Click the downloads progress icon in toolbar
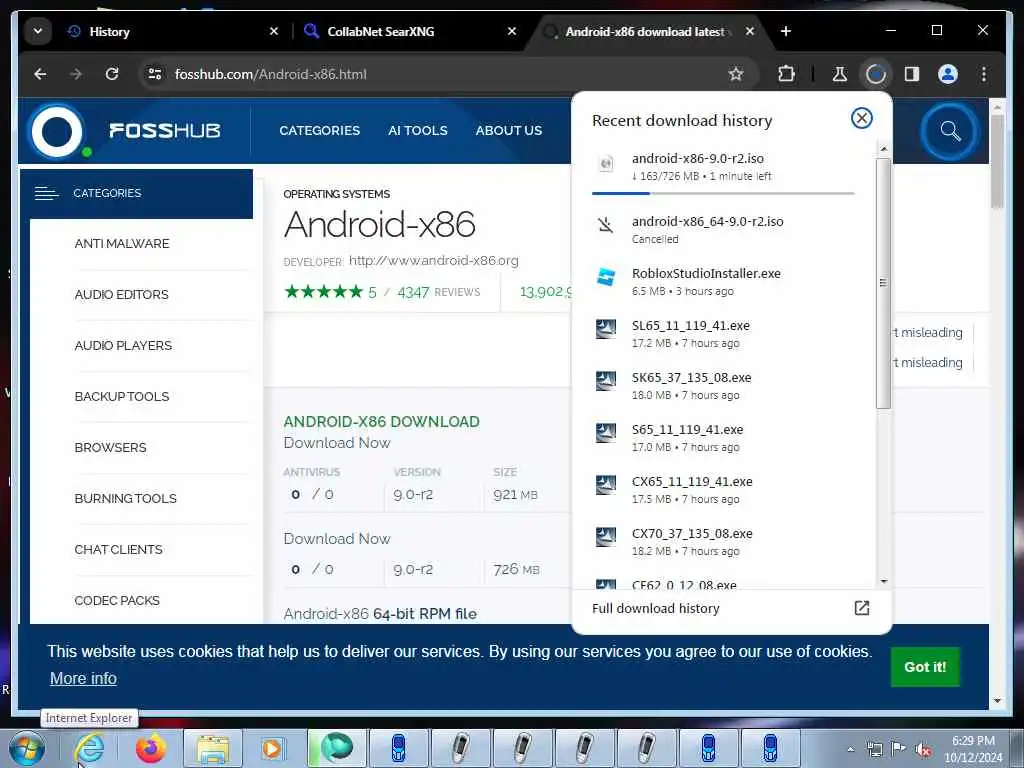Image resolution: width=1024 pixels, height=768 pixels. pos(876,74)
